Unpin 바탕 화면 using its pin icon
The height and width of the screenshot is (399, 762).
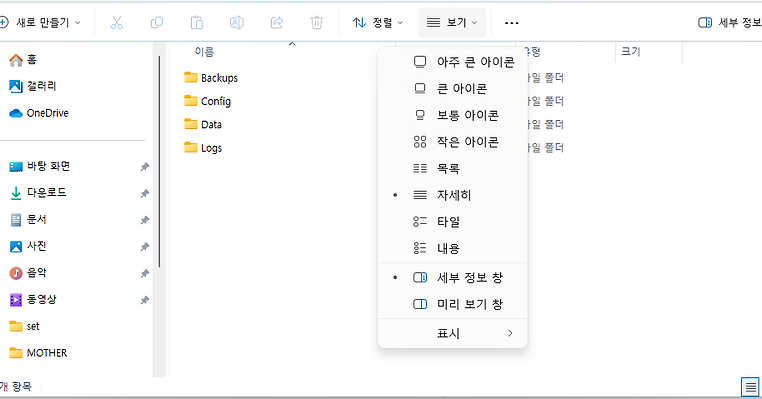[144, 167]
